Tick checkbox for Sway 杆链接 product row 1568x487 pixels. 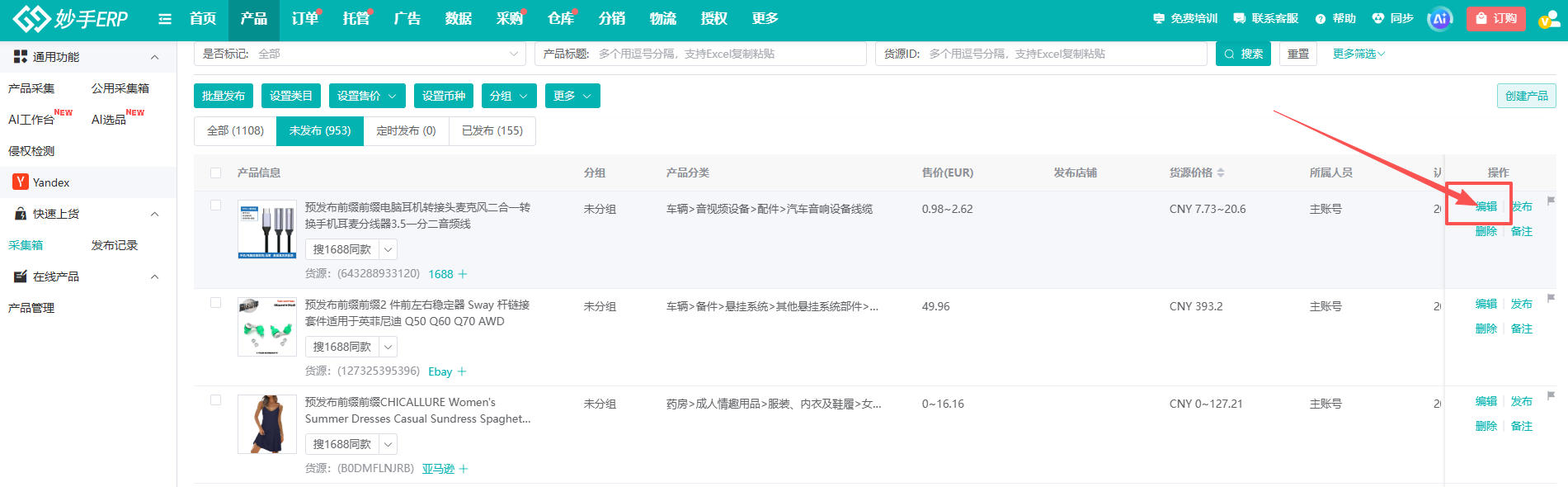(x=216, y=303)
